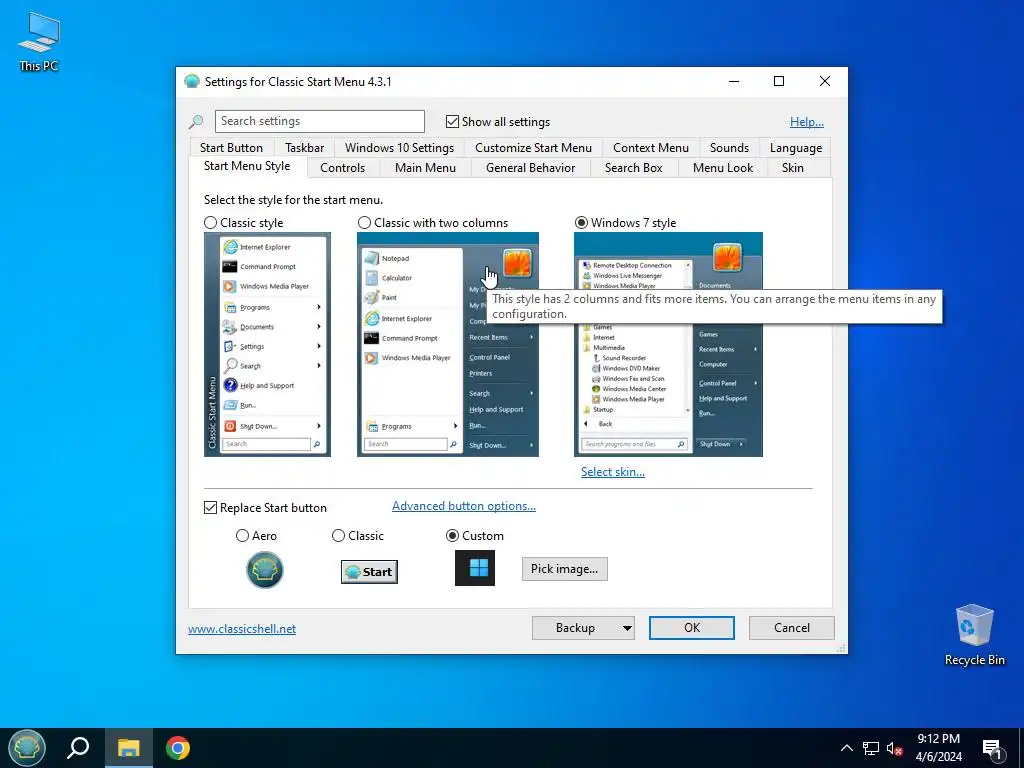Screen dimensions: 1024x768
Task: Show hidden tray icons chevron
Action: click(846, 748)
